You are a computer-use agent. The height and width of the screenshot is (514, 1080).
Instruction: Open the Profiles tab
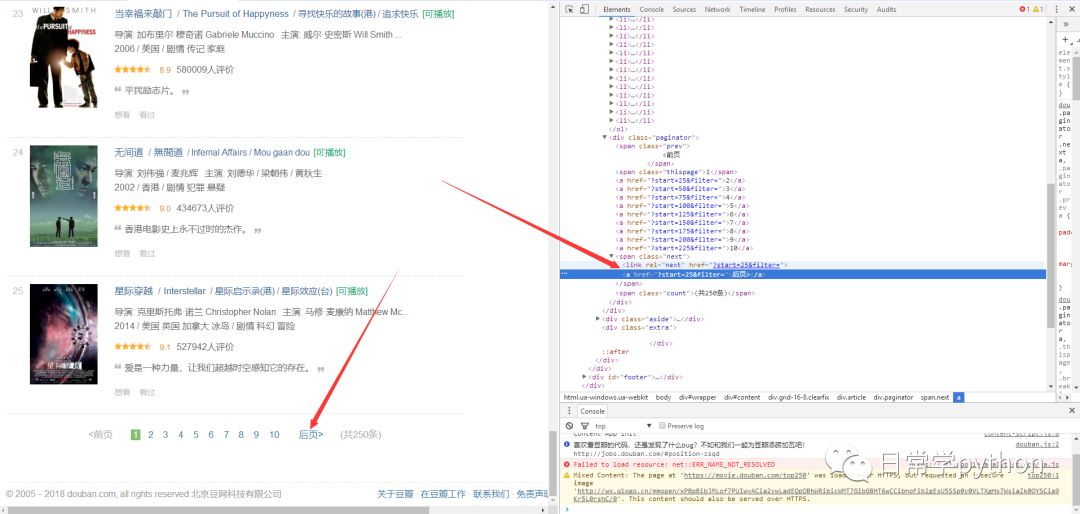(x=785, y=9)
